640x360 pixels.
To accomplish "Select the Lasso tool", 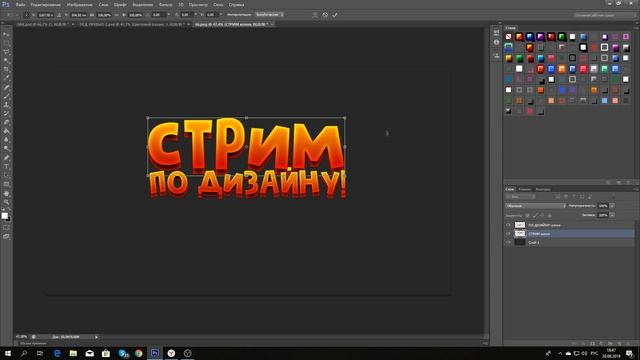I will pyautogui.click(x=6, y=52).
